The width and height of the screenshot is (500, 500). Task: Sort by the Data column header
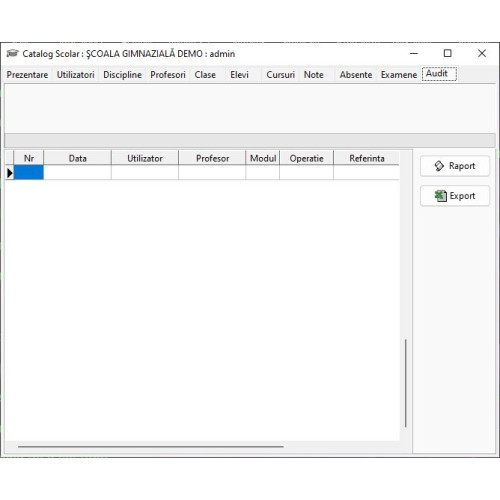[x=78, y=158]
